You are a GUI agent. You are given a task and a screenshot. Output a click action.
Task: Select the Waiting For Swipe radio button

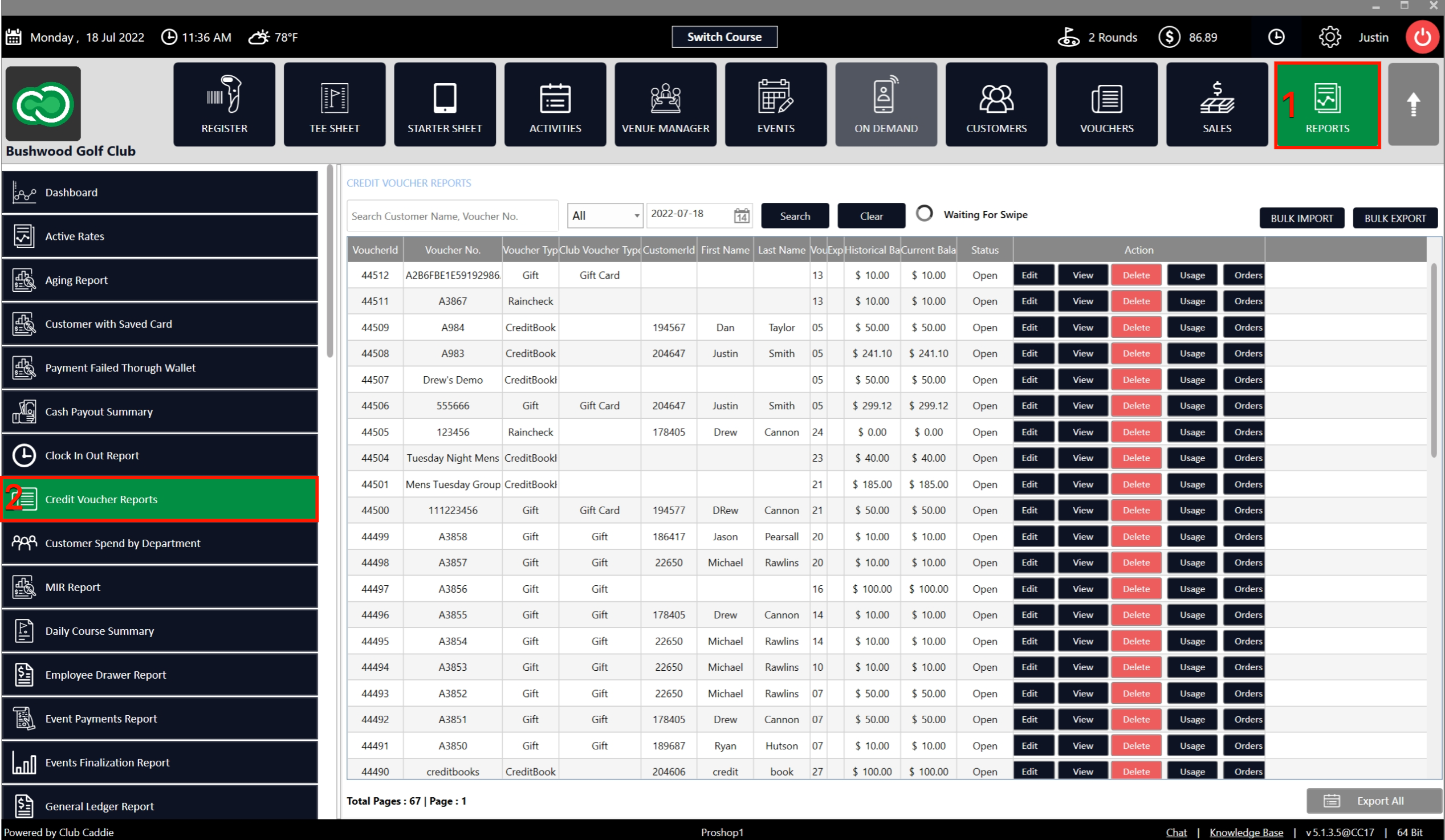(x=924, y=214)
